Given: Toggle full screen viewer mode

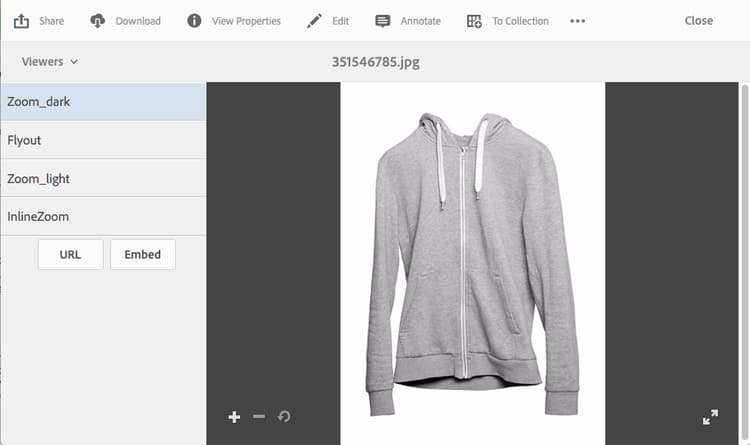Looking at the screenshot, I should click(710, 417).
